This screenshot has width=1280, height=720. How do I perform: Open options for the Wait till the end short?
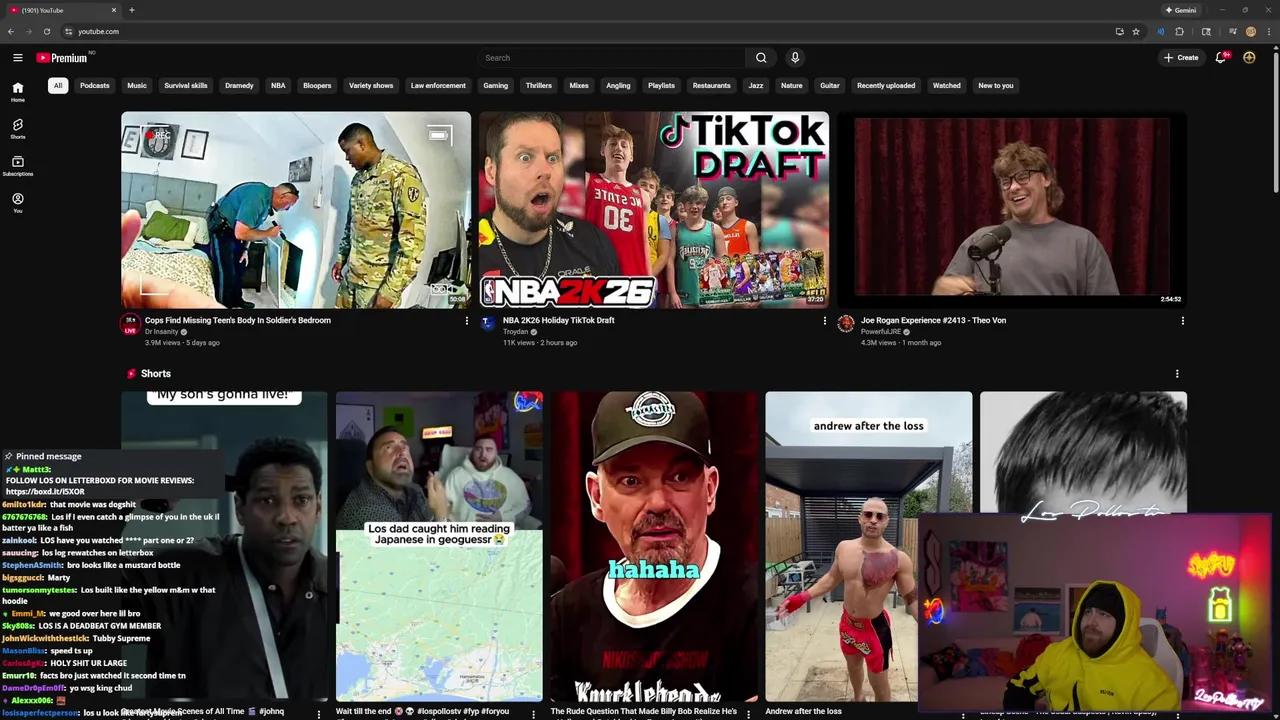(533, 714)
